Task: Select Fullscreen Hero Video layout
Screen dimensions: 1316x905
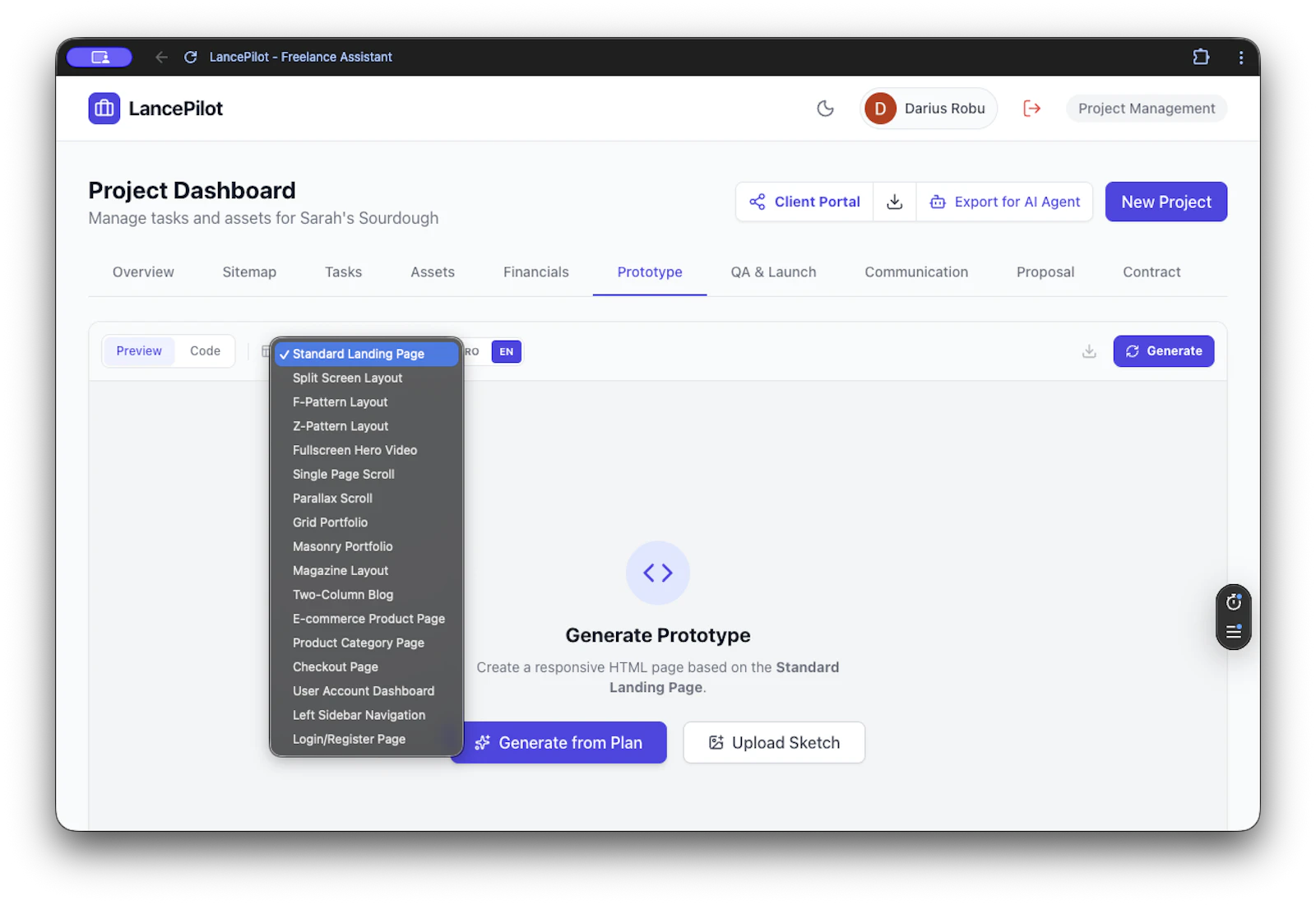Action: pyautogui.click(x=366, y=450)
